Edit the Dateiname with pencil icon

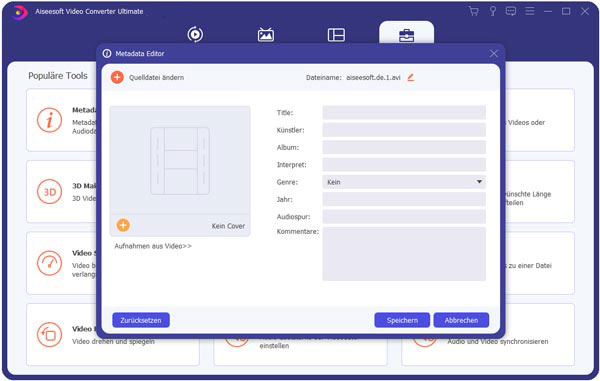click(411, 77)
